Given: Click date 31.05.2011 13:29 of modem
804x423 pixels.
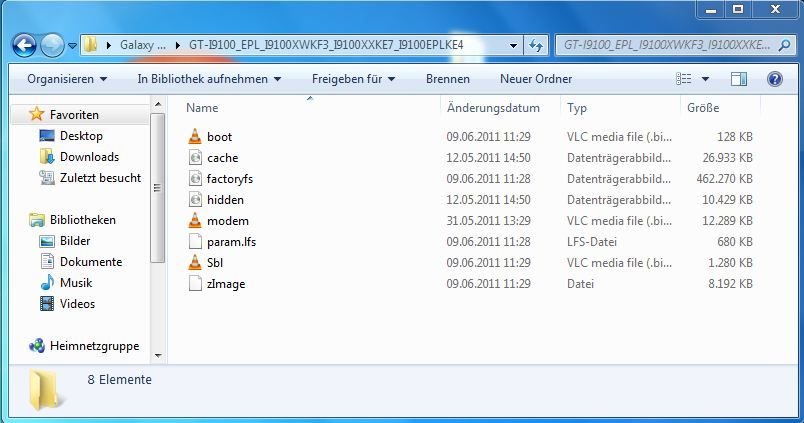Looking at the screenshot, I should pyautogui.click(x=488, y=221).
